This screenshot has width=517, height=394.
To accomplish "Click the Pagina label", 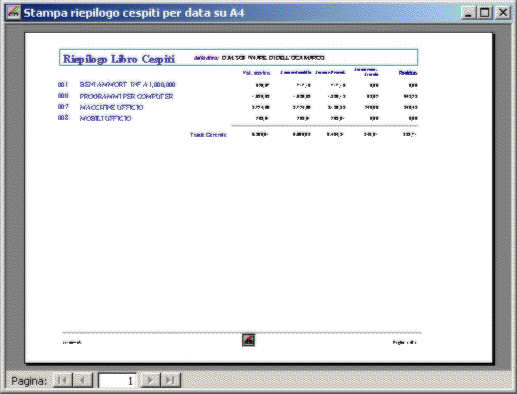I will pos(29,381).
